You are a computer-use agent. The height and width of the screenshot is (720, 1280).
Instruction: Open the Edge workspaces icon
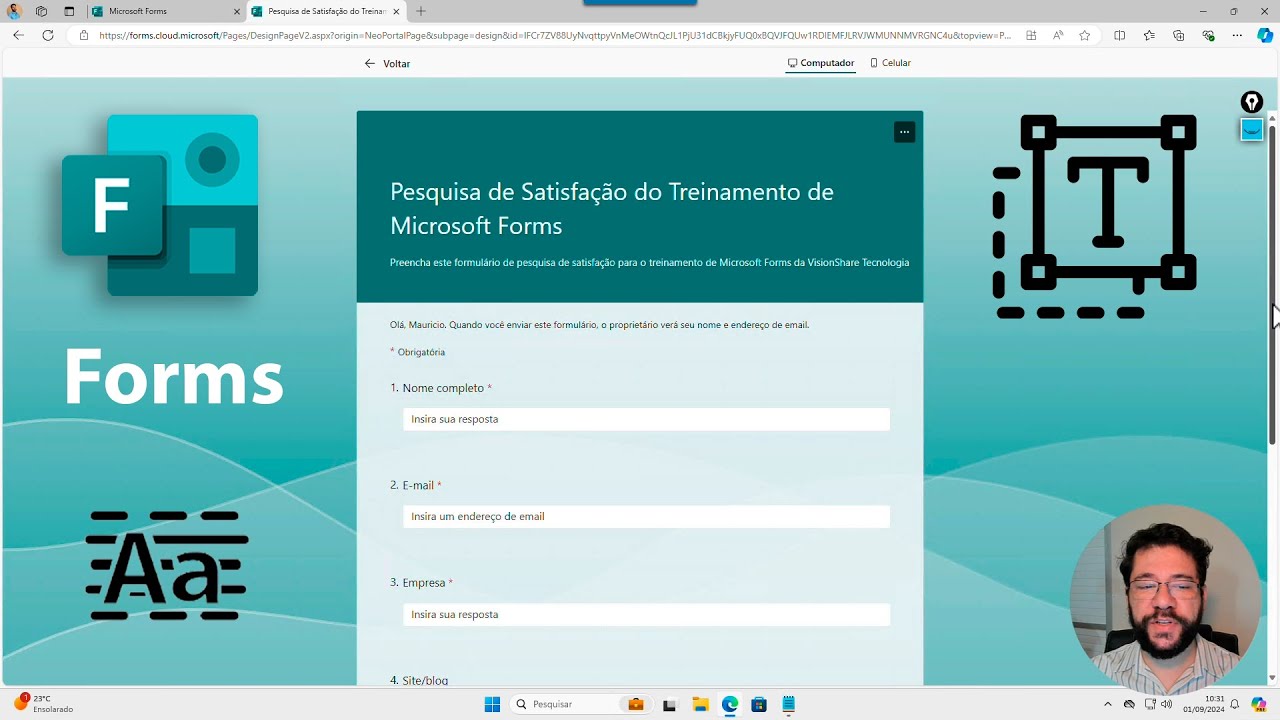pos(41,11)
